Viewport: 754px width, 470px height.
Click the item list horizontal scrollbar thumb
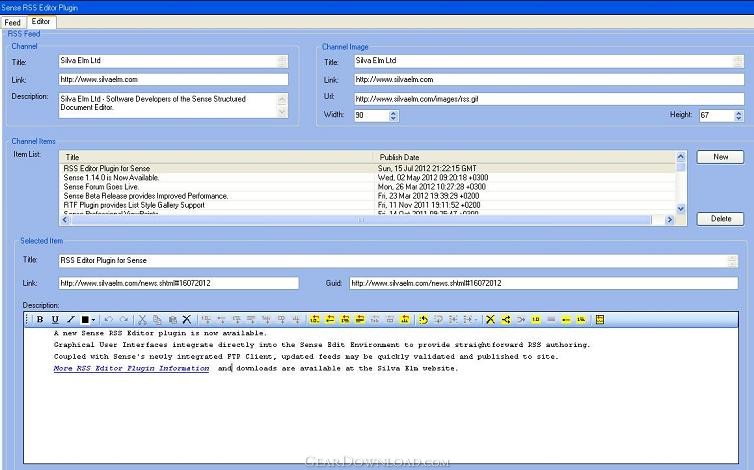pyautogui.click(x=361, y=220)
